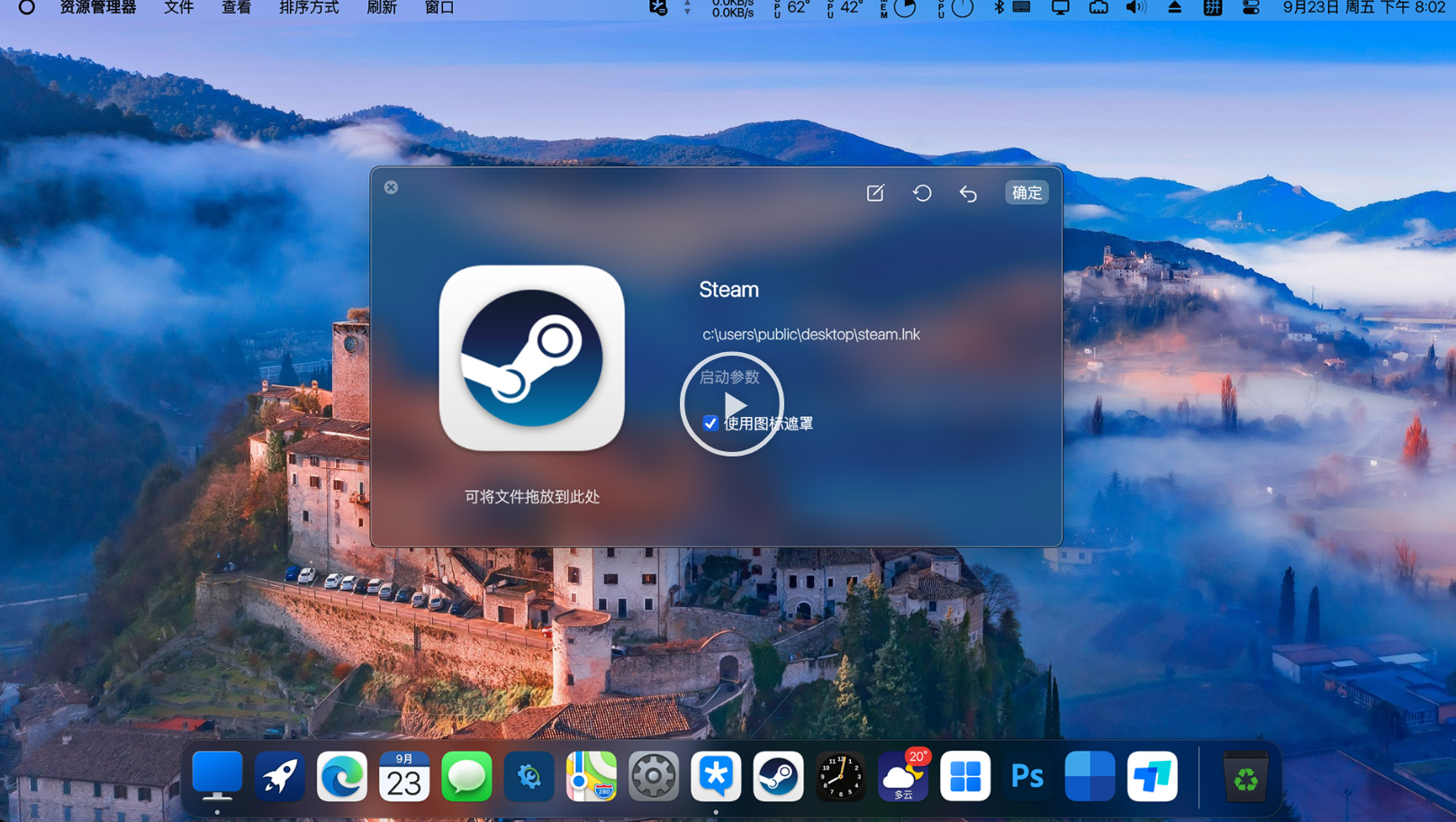
Task: Click the date and time 9月23日 周五
Action: click(1364, 8)
